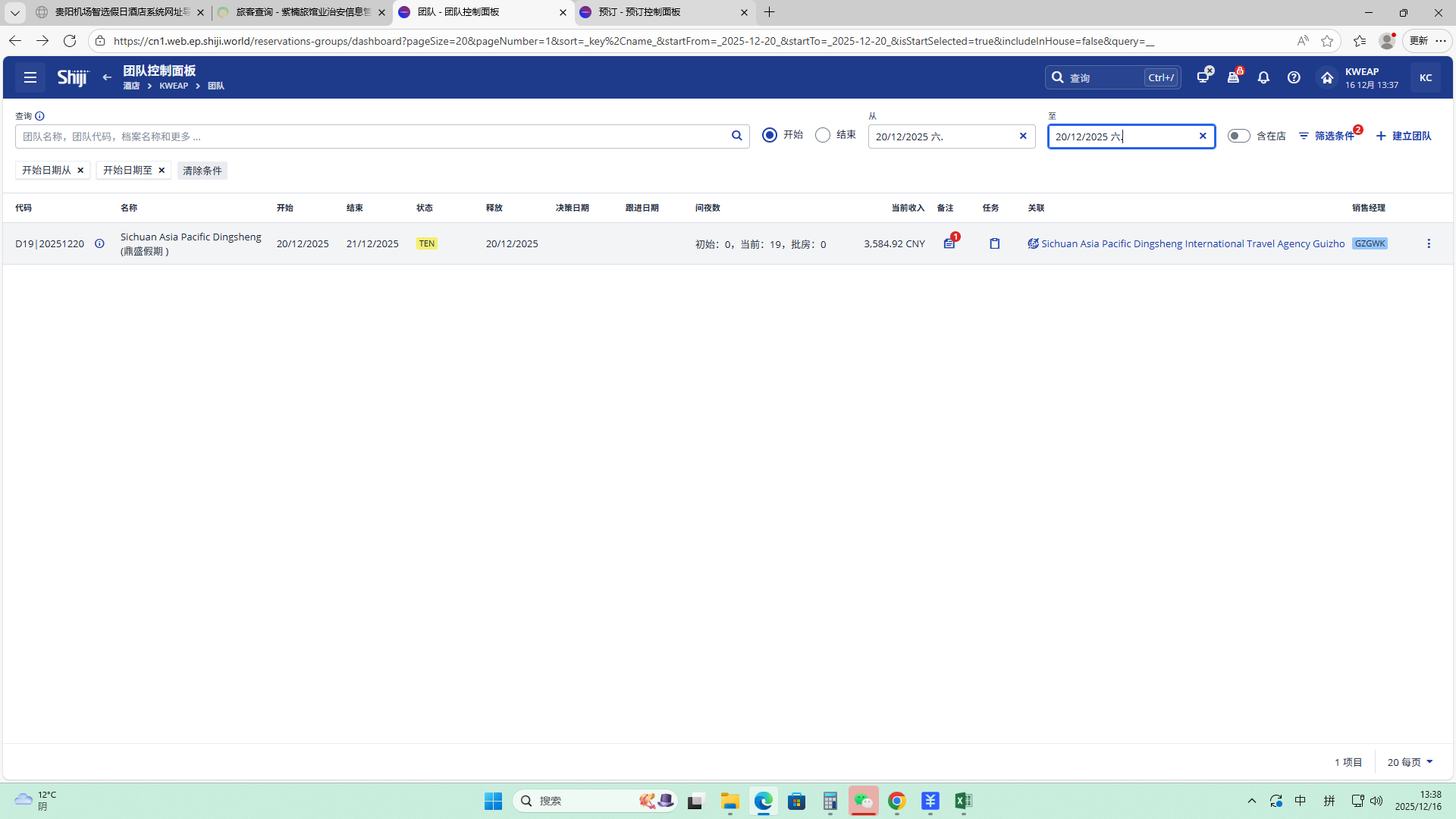Open the Sichuan Asia Pacific Dingsheng linked profile
This screenshot has width=1456, height=819.
pos(1191,243)
